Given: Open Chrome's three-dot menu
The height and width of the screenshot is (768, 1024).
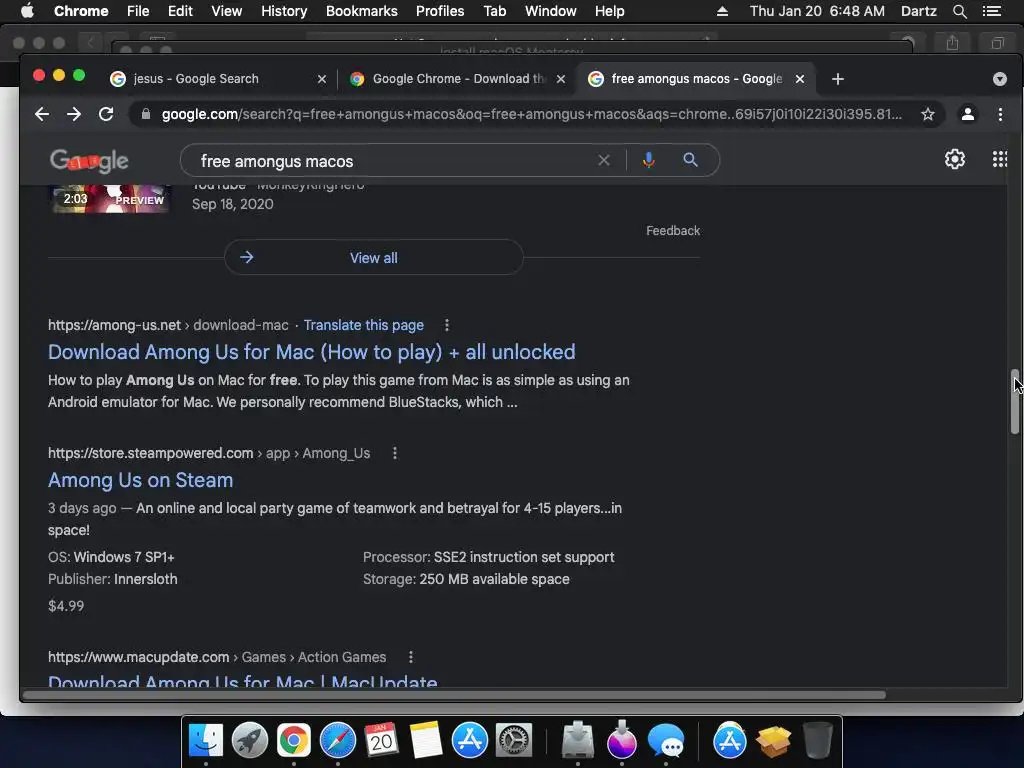Looking at the screenshot, I should (x=1000, y=114).
